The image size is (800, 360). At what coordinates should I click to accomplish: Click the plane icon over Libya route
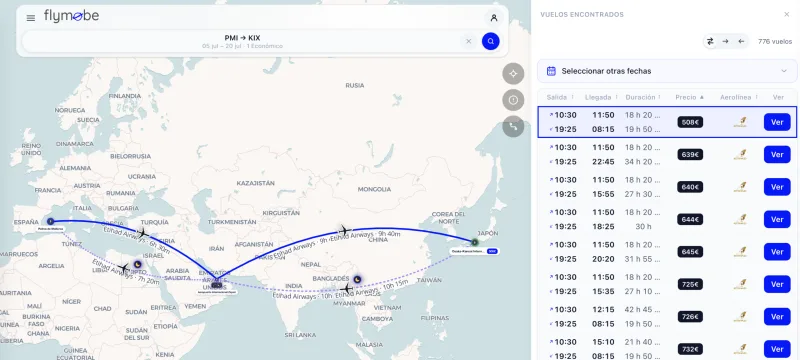tap(123, 267)
